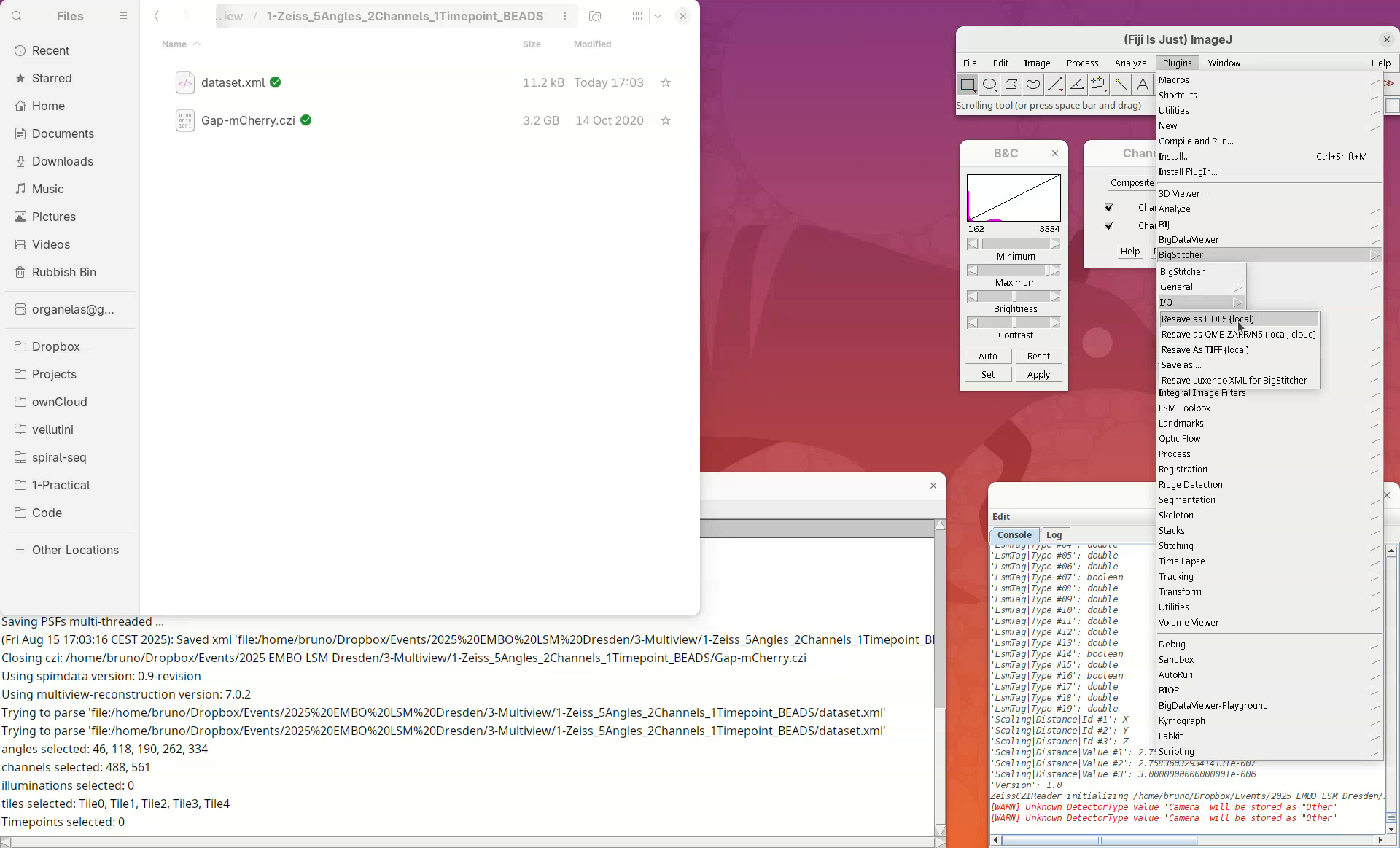Click the Apply button in B&C
Viewport: 1400px width, 848px height.
(x=1038, y=375)
